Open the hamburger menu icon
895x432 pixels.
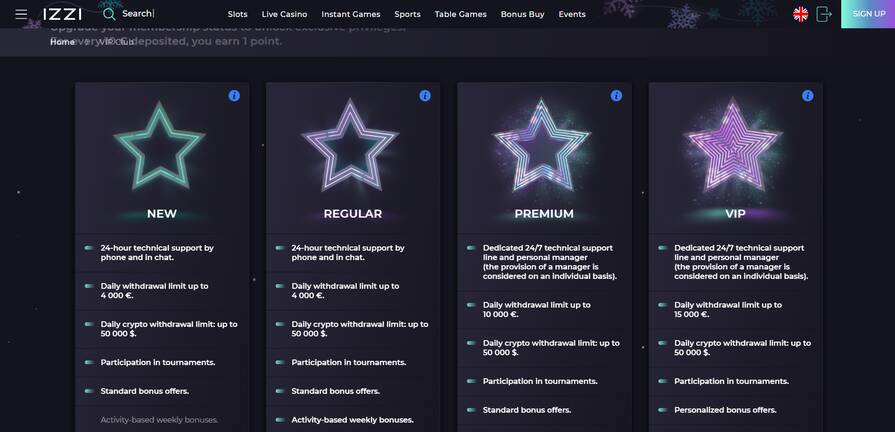(x=21, y=14)
